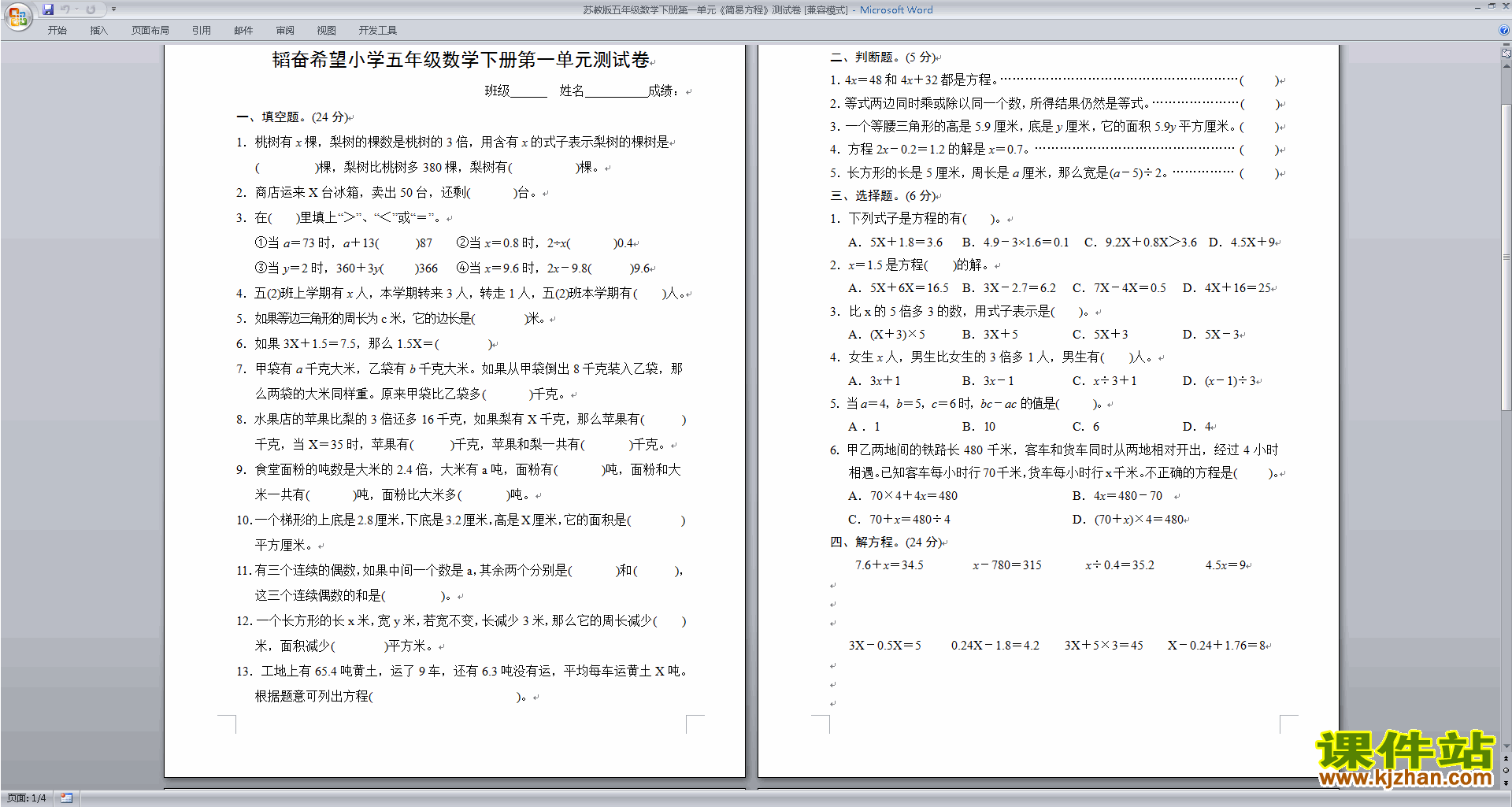Click the heading 三、选择题。(6 分)

(x=883, y=195)
